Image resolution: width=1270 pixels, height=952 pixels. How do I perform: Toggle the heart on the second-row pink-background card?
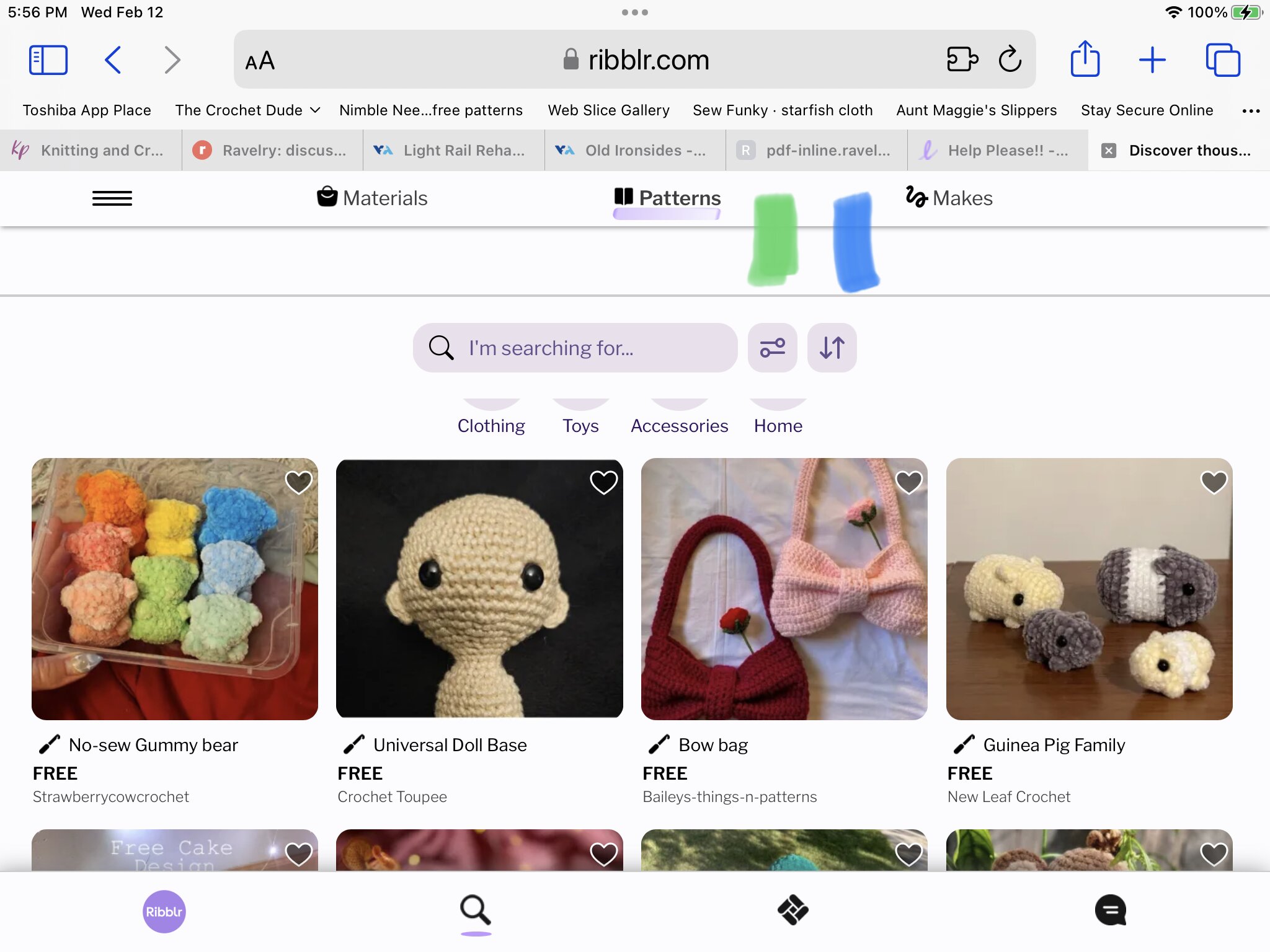(603, 853)
